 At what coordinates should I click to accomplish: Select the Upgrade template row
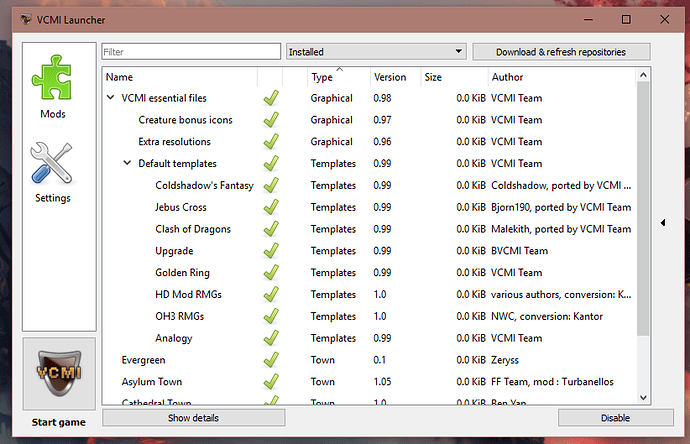click(x=369, y=251)
